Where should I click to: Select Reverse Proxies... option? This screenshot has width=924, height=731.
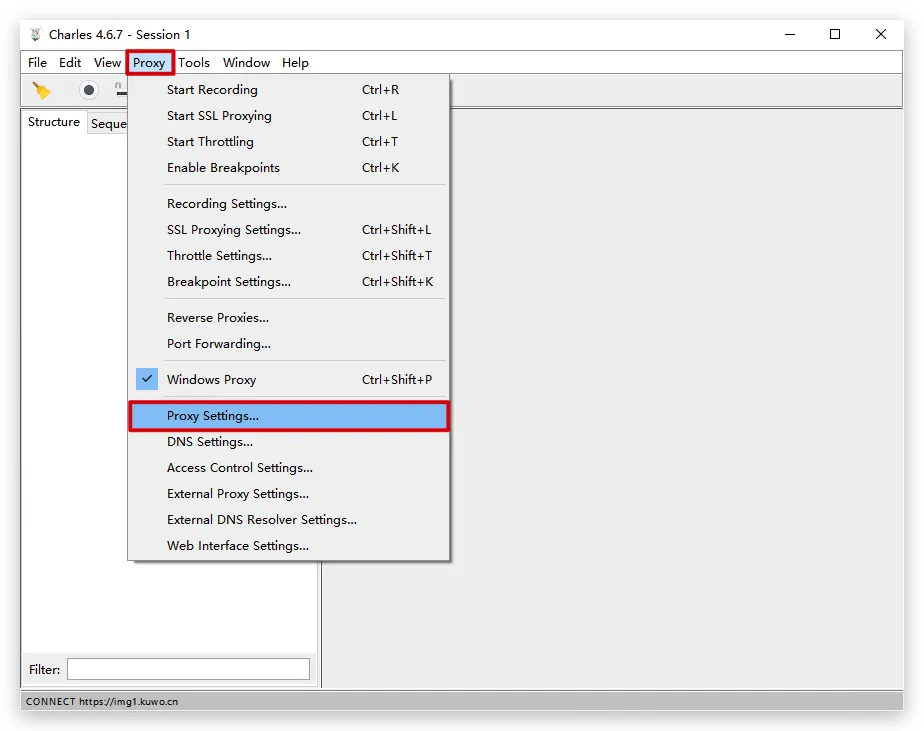pyautogui.click(x=218, y=318)
